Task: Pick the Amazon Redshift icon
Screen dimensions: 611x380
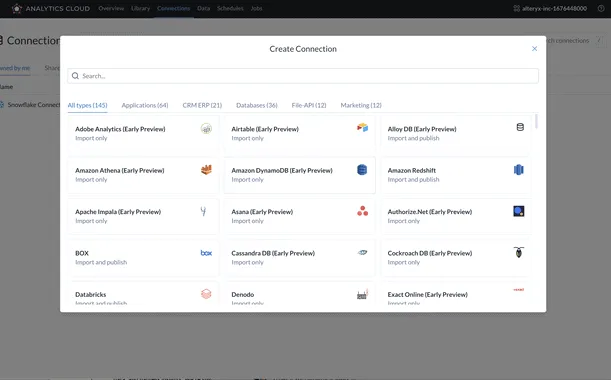Action: pyautogui.click(x=519, y=170)
